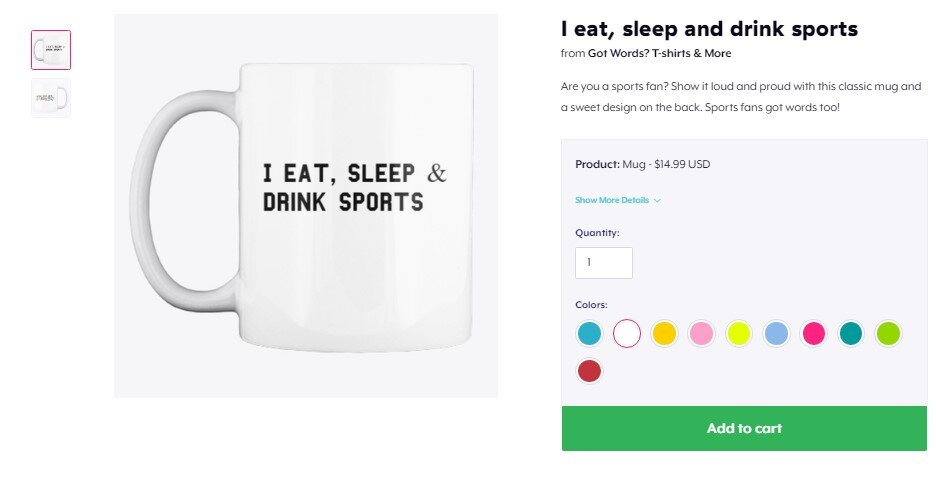Select the white color swatch
936x488 pixels.
coord(627,333)
